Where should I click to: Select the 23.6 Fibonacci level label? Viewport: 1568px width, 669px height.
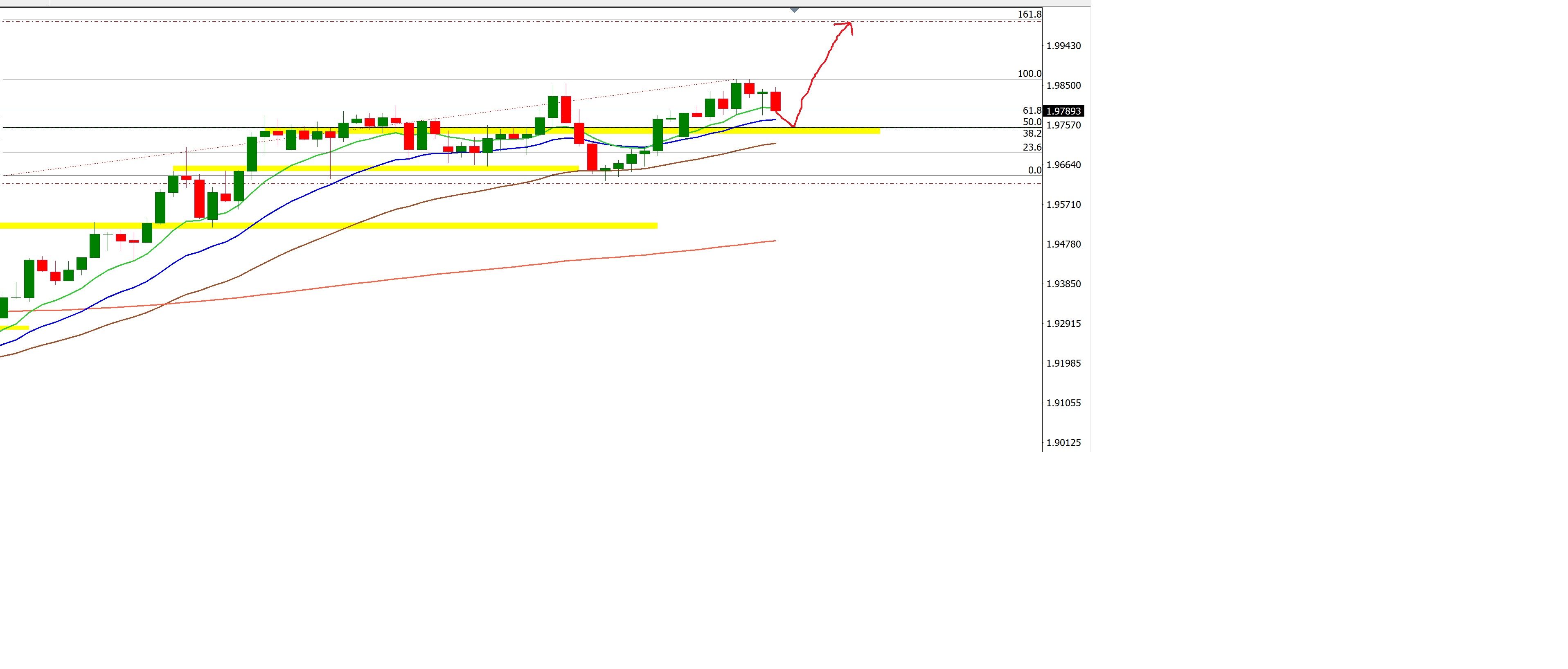(x=1032, y=147)
